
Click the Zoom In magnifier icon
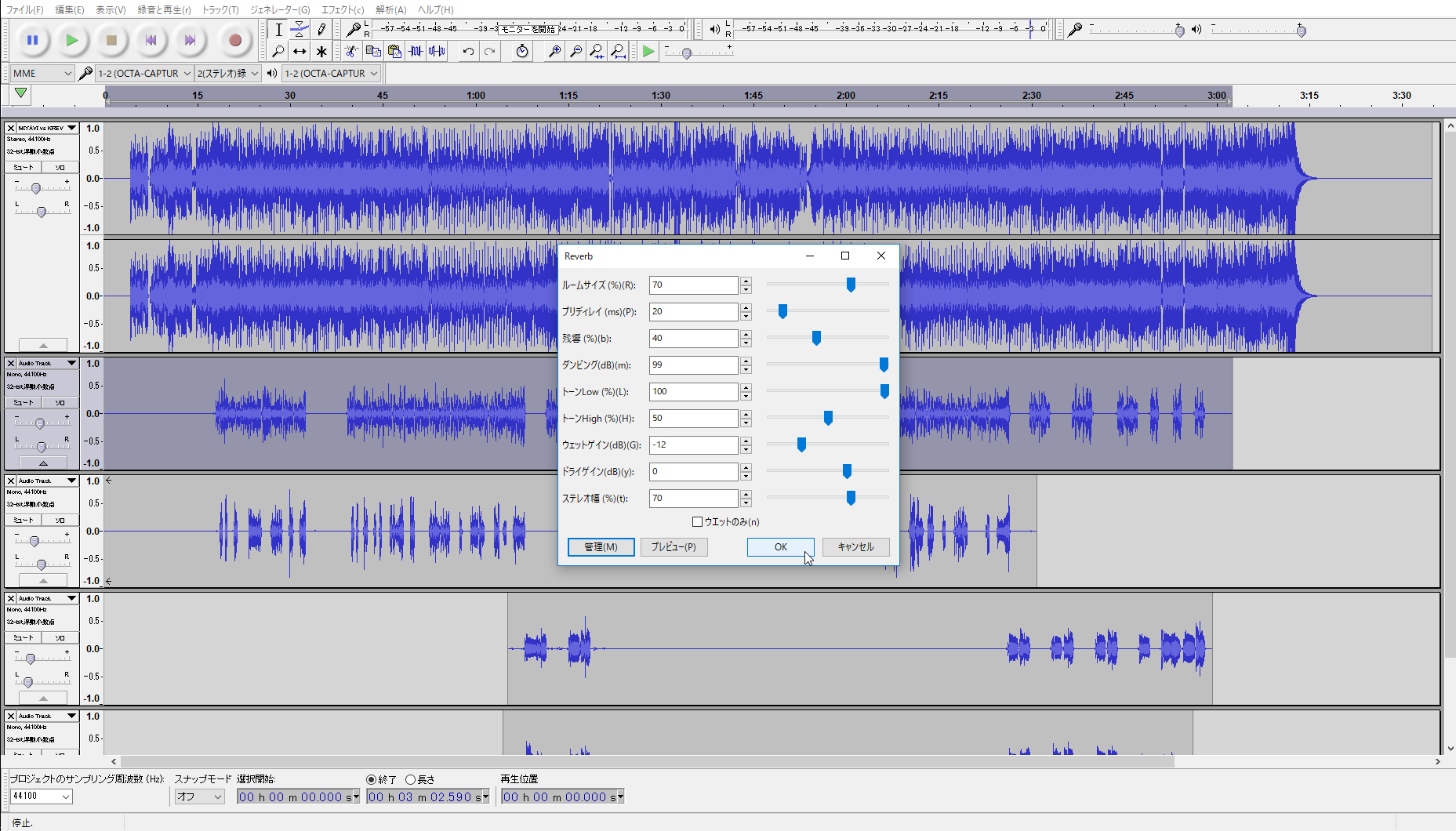coord(554,52)
